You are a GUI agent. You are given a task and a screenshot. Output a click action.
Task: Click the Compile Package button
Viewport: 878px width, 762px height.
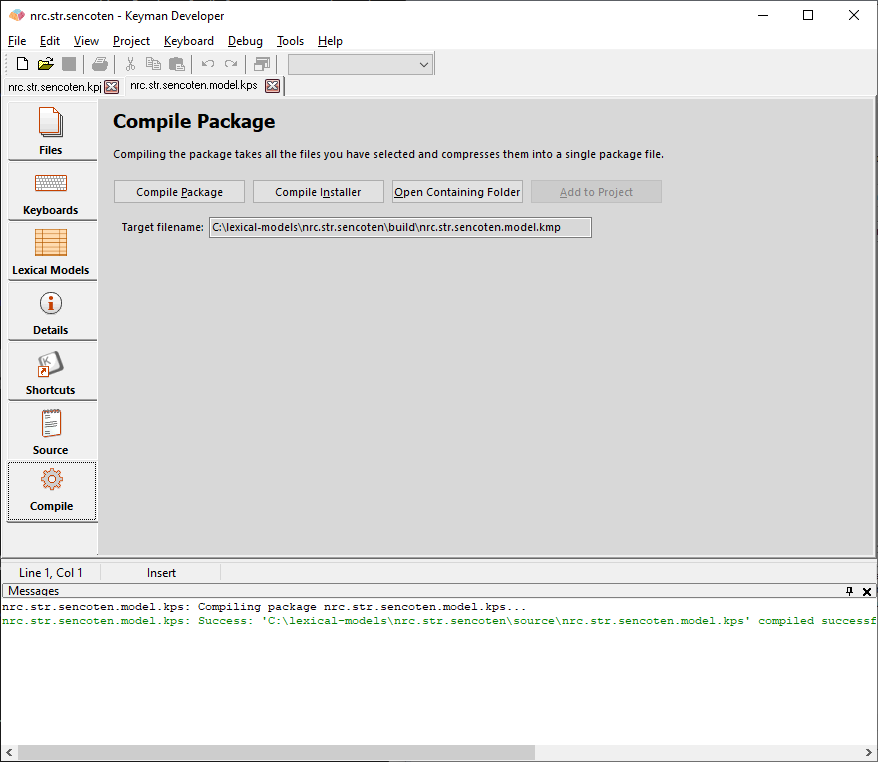click(179, 192)
